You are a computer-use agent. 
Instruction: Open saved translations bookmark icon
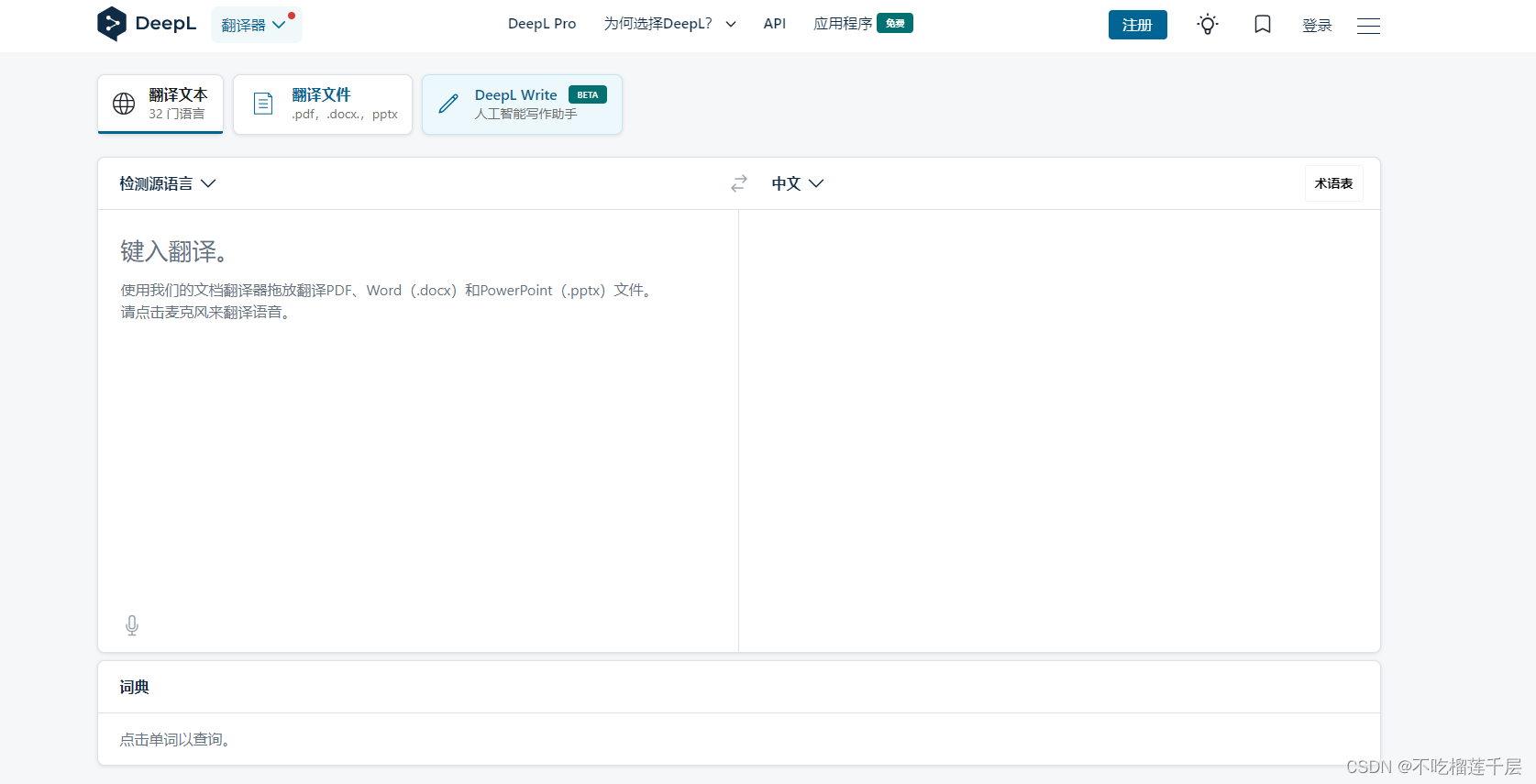(x=1263, y=25)
